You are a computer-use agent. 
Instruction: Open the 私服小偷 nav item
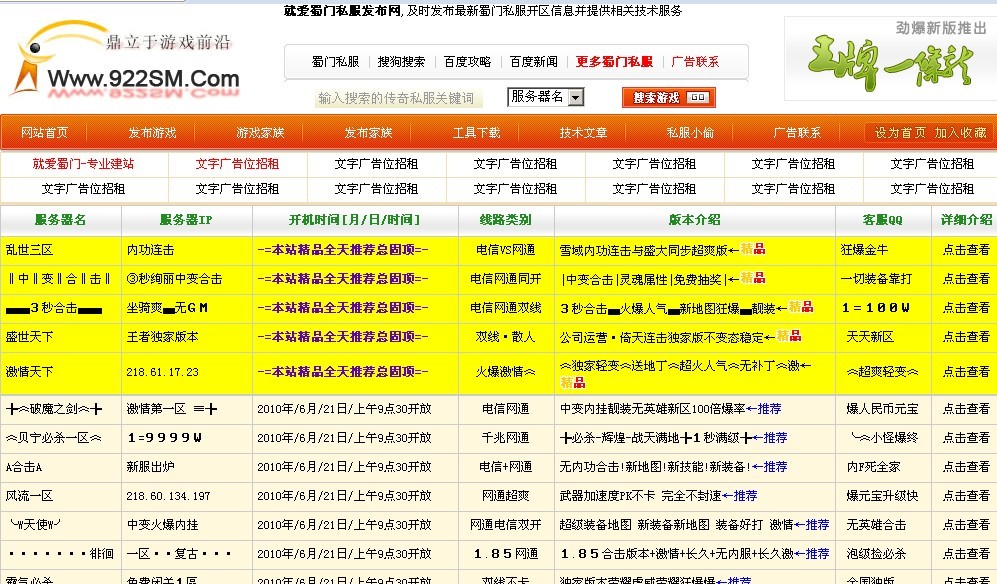coord(690,132)
